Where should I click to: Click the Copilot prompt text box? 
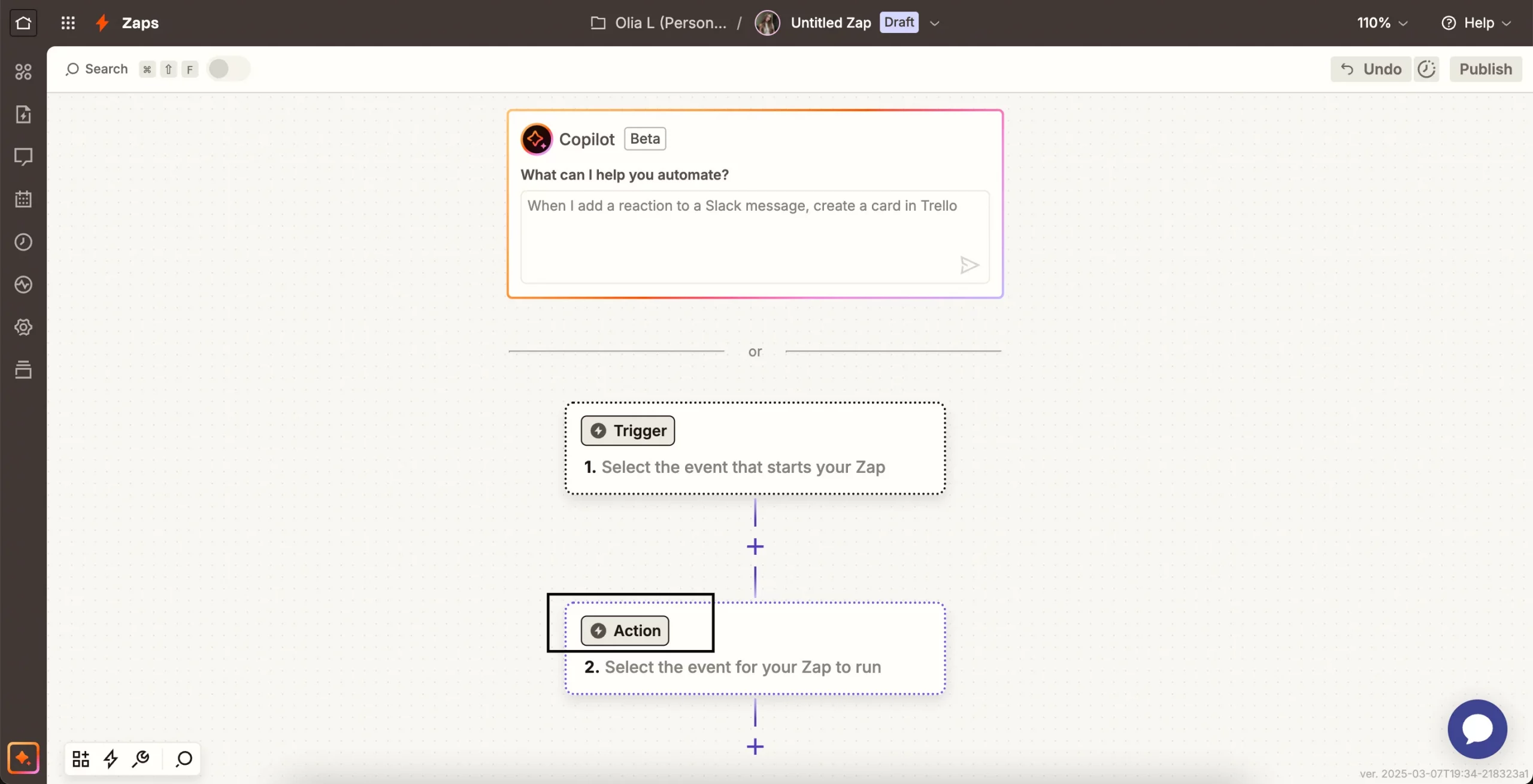tap(755, 236)
